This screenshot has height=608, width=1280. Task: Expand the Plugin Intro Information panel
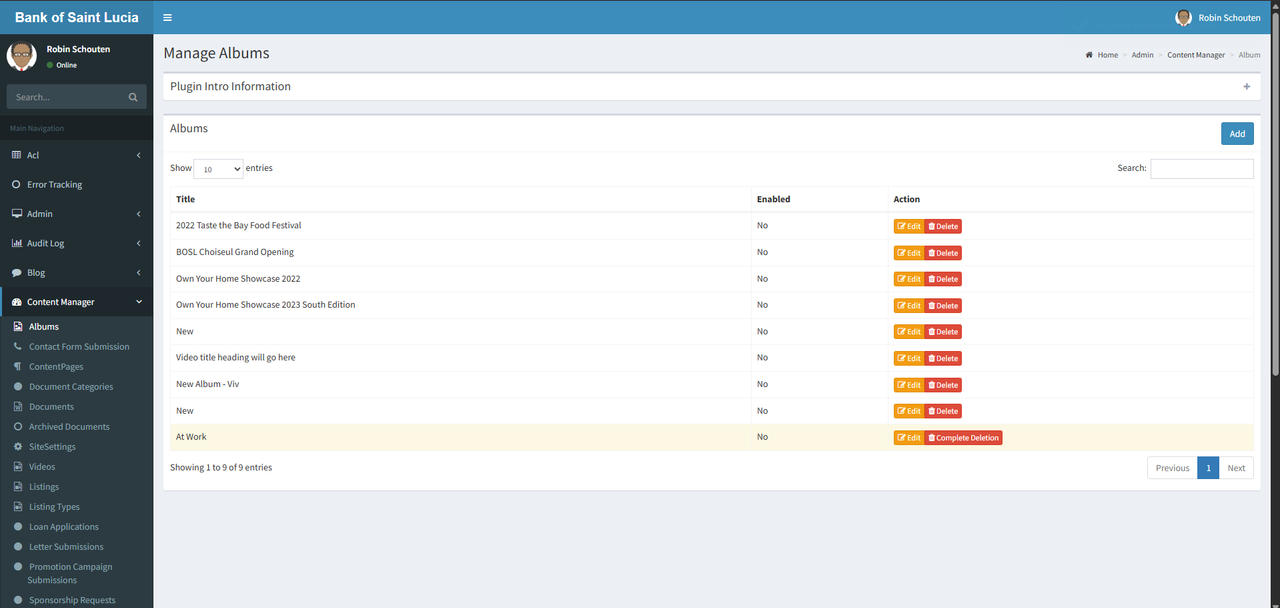coord(1247,87)
